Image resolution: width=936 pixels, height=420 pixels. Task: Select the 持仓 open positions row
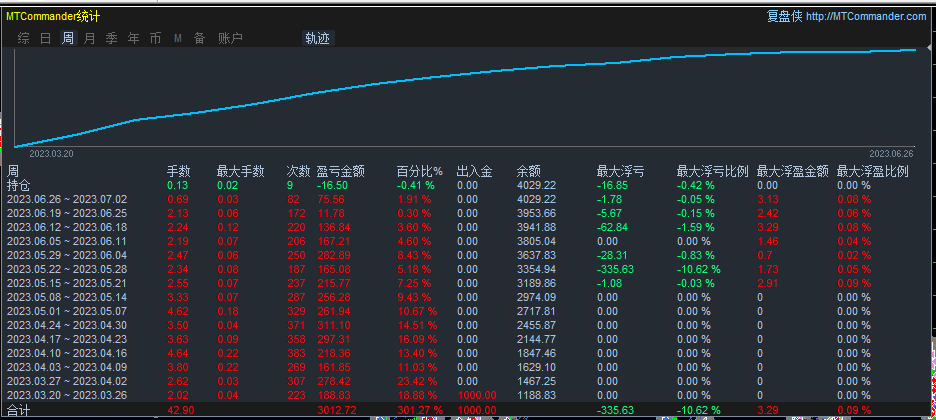467,186
